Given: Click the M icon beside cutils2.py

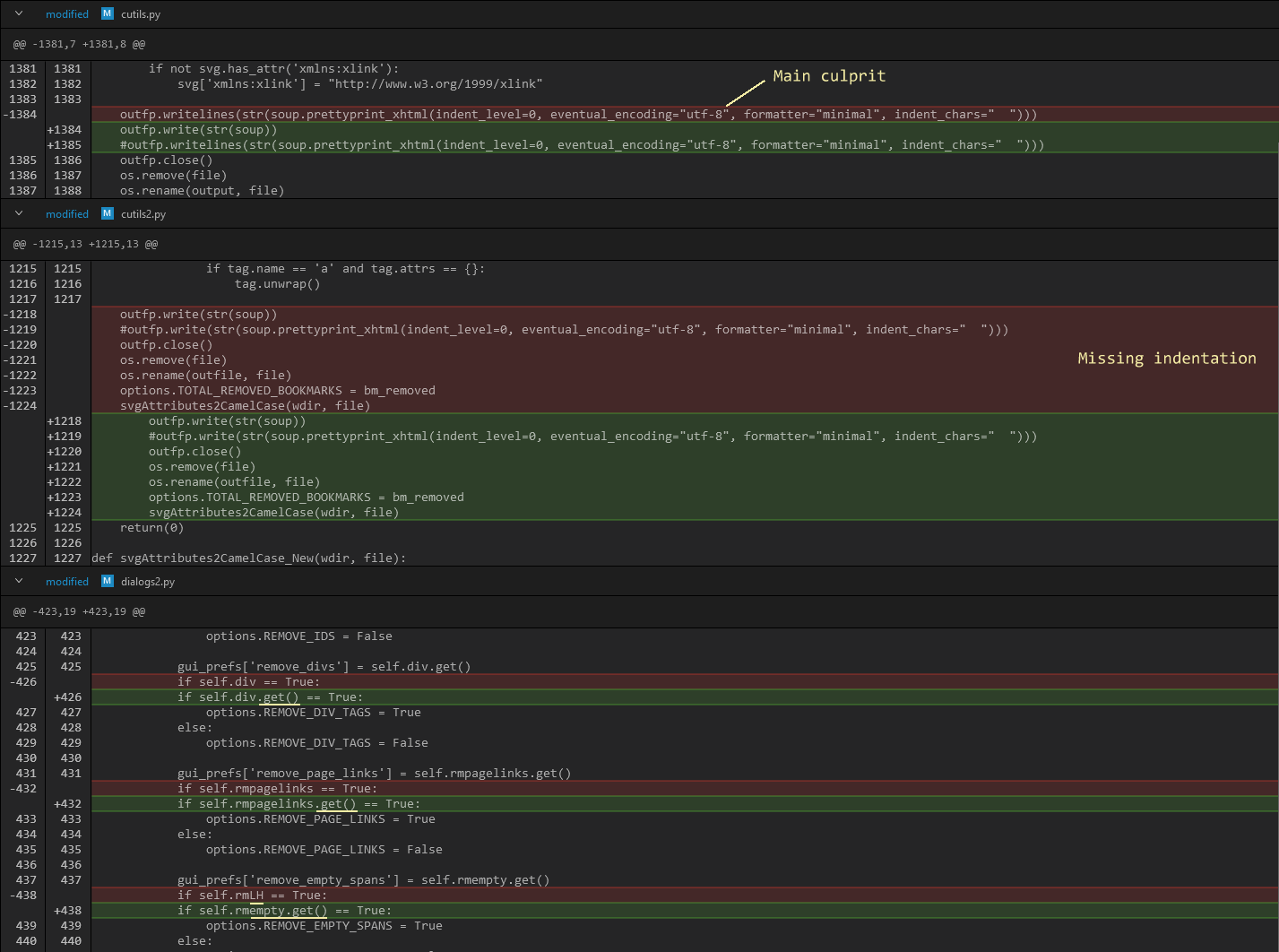Looking at the screenshot, I should (108, 213).
